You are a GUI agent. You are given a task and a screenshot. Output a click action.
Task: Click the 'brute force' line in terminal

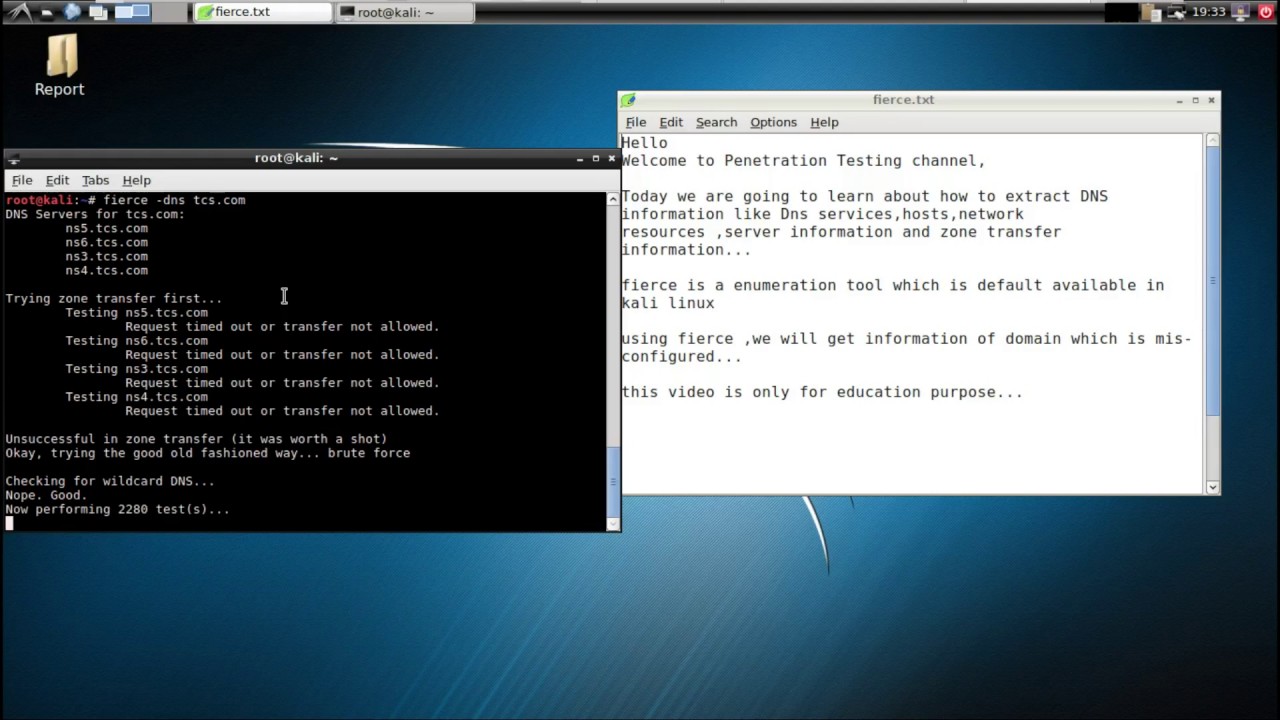pyautogui.click(x=208, y=452)
